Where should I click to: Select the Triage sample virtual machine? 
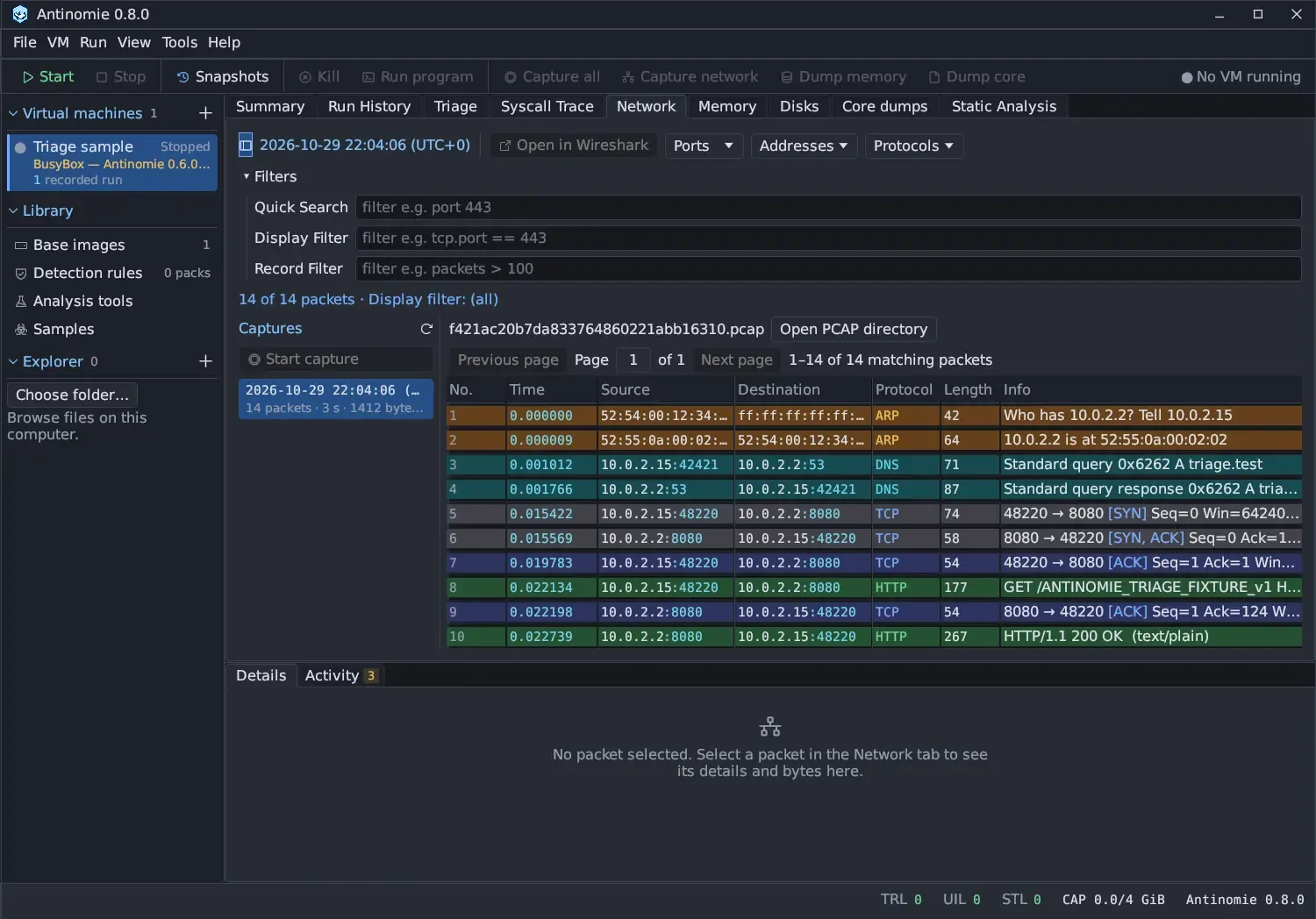click(112, 162)
